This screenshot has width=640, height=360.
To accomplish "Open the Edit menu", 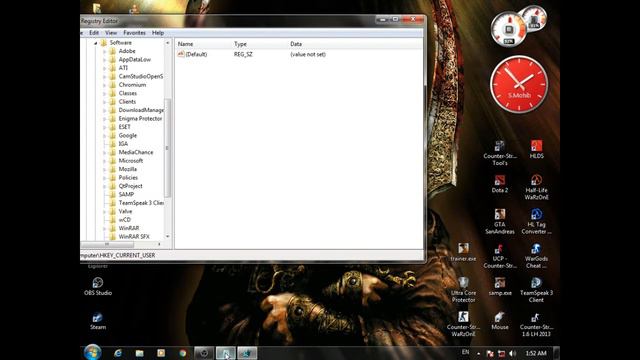I will click(x=94, y=33).
